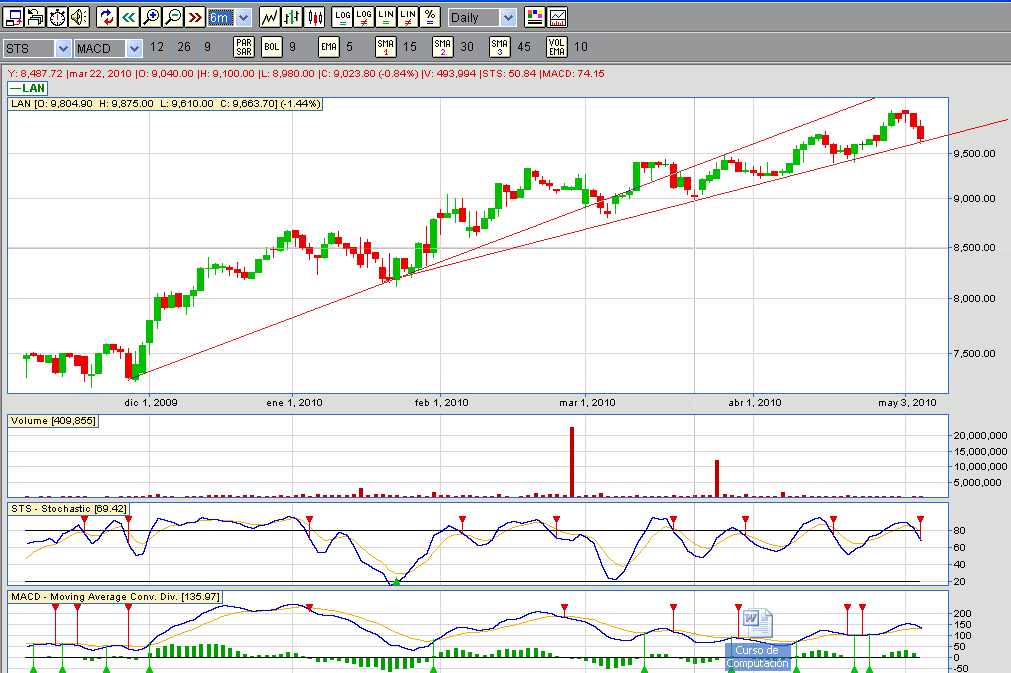The width and height of the screenshot is (1011, 673).
Task: Switch to line chart style
Action: coord(269,17)
